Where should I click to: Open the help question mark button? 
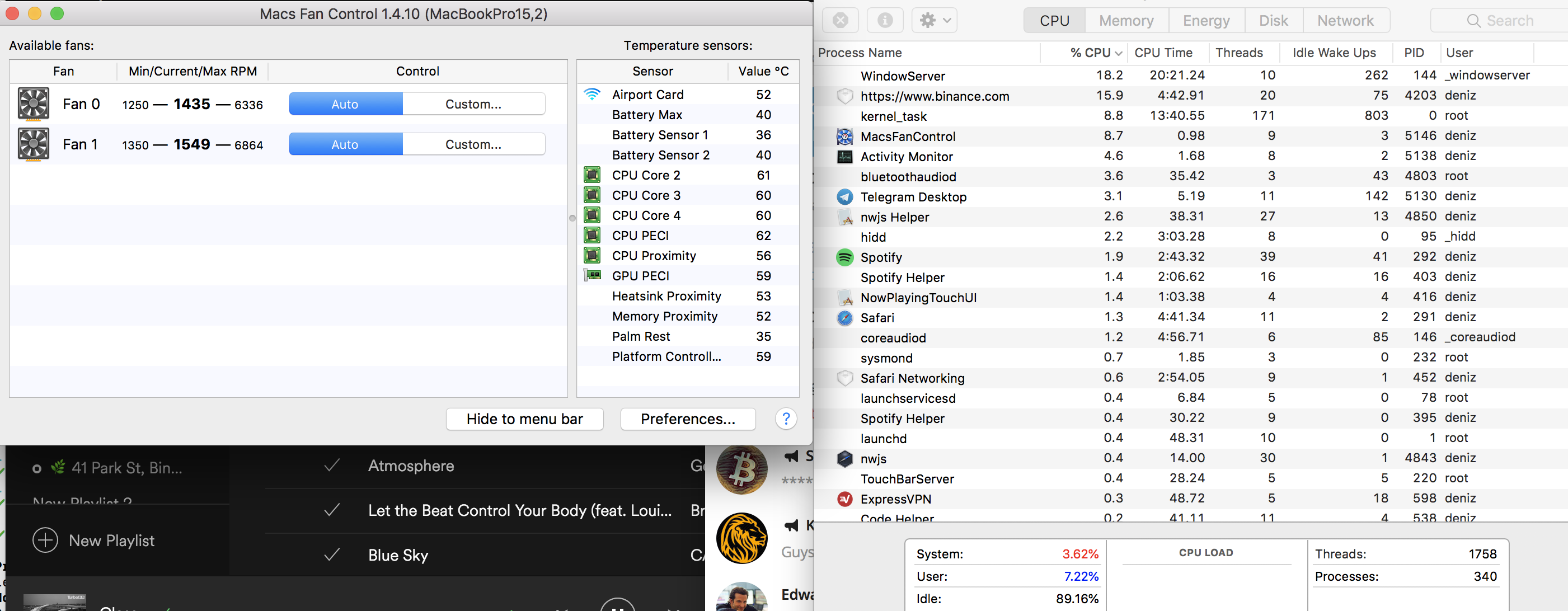[x=785, y=419]
